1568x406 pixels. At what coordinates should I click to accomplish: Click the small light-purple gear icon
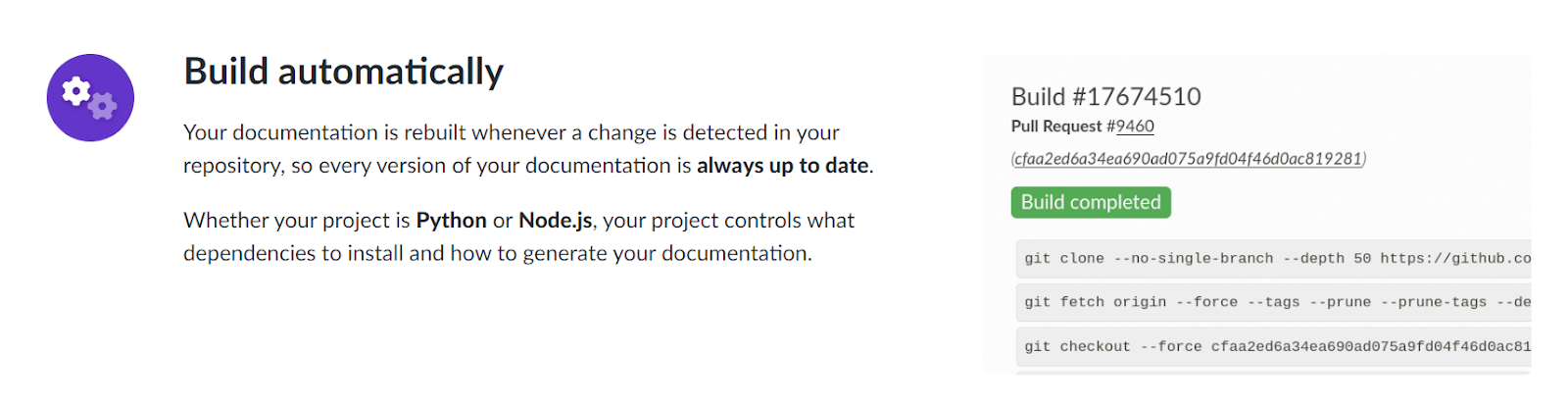click(x=103, y=106)
